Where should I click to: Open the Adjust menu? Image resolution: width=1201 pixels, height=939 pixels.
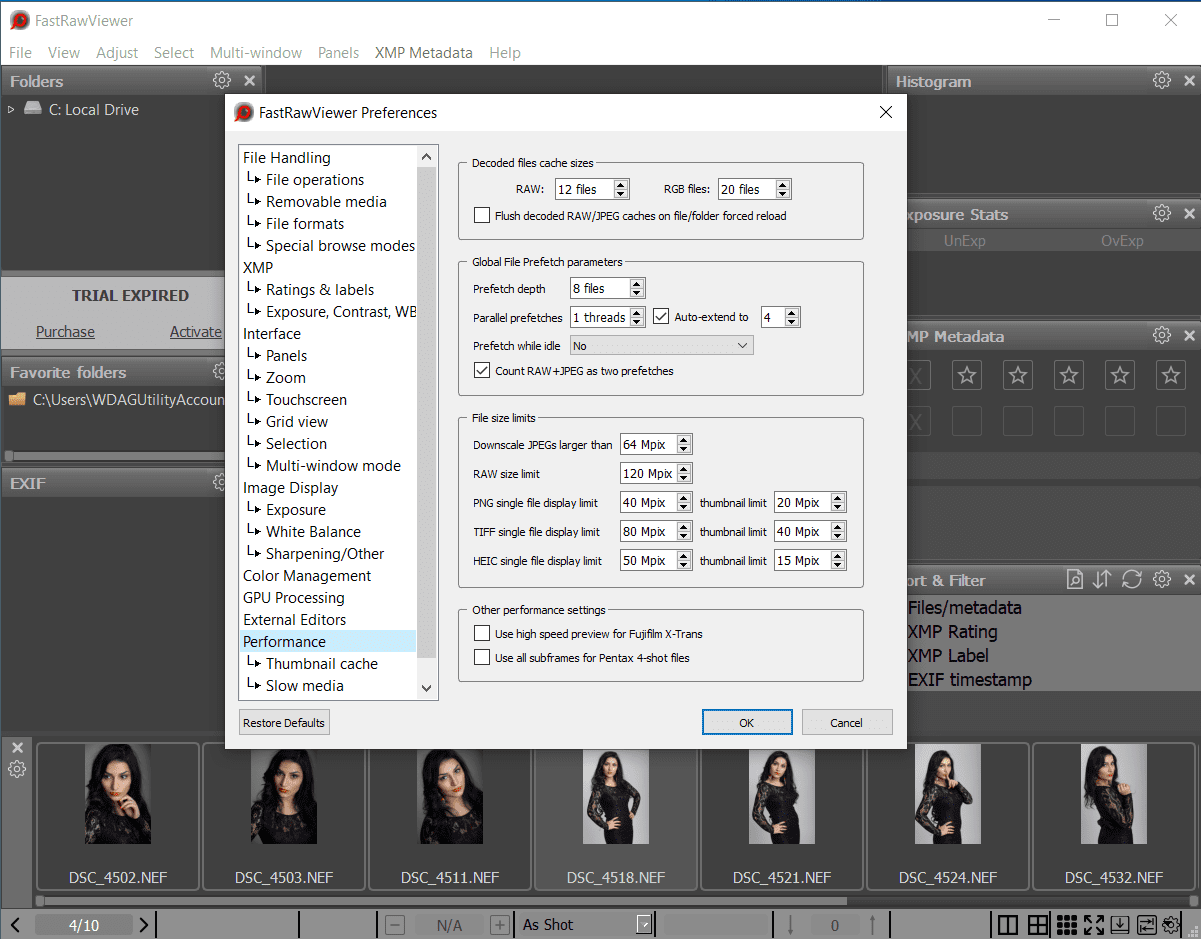[x=117, y=53]
